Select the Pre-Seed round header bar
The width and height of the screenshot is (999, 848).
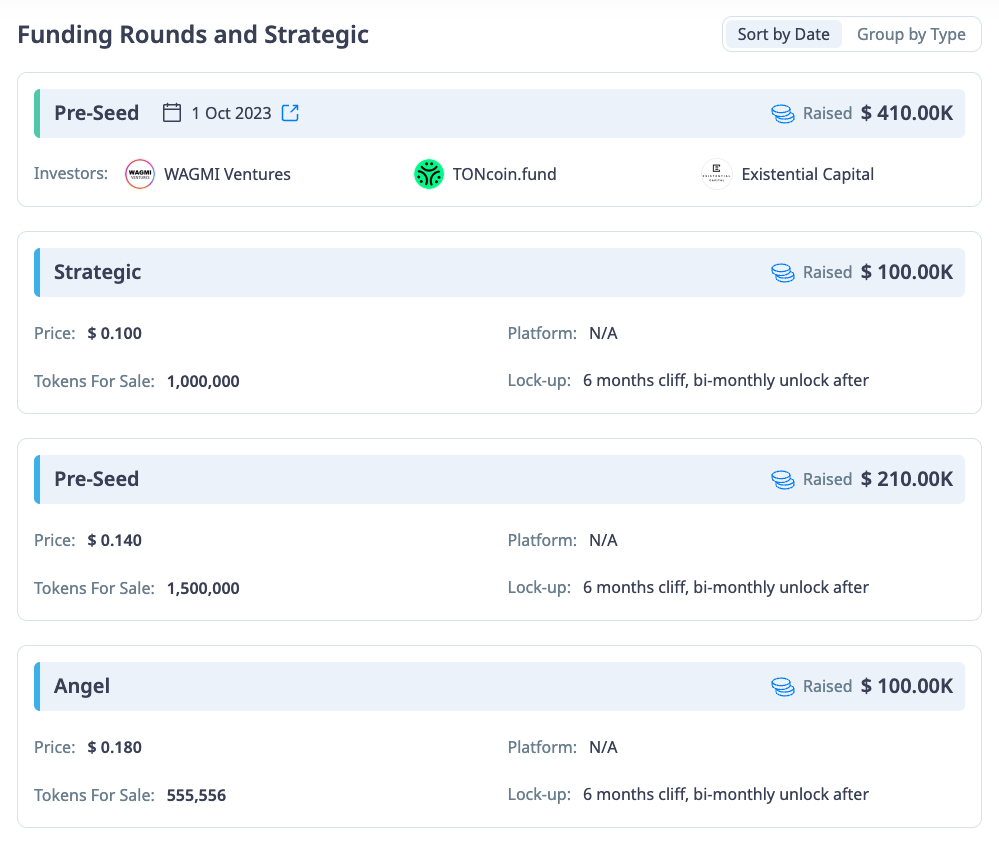[x=500, y=113]
